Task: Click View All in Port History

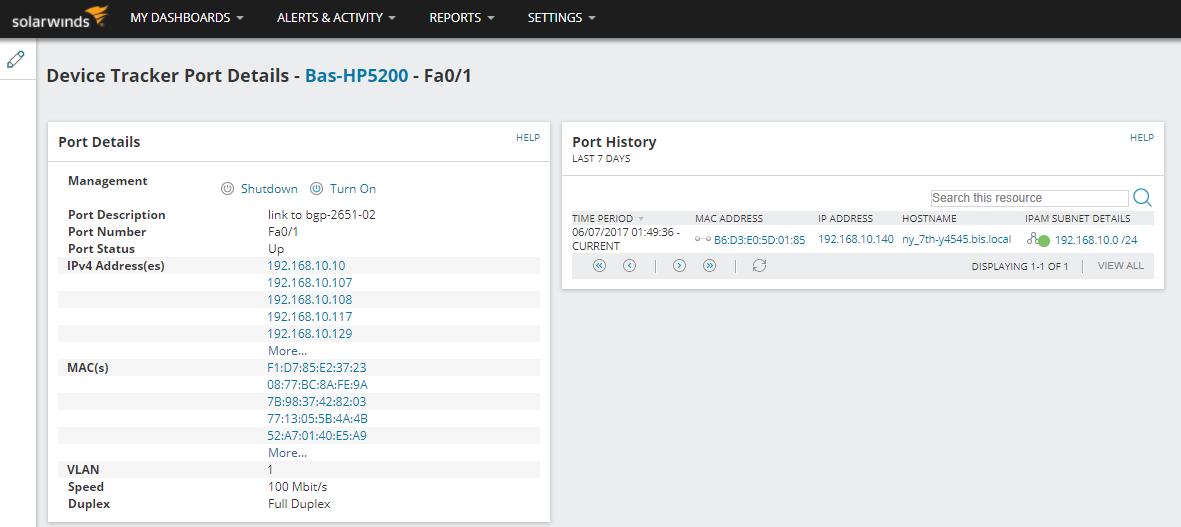Action: click(1120, 266)
